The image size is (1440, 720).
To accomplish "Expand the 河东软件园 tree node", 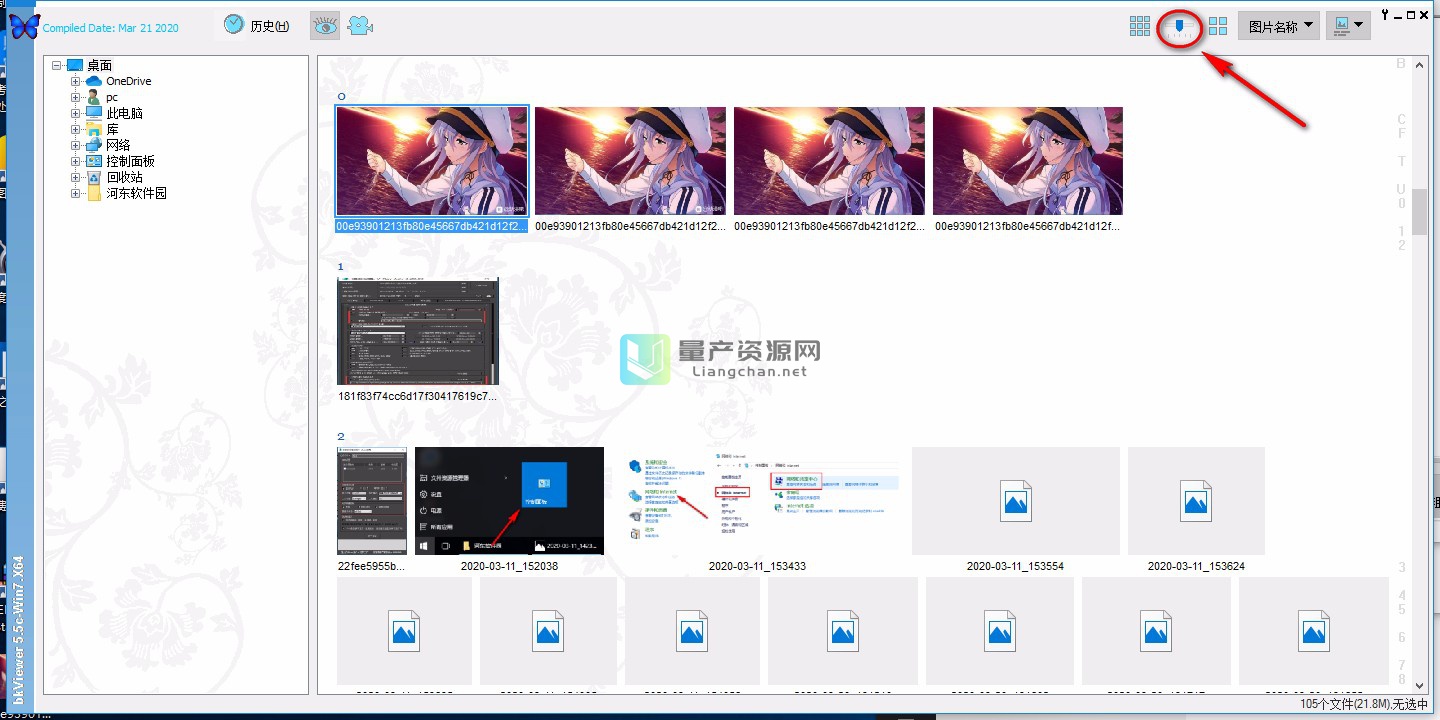I will coord(76,193).
